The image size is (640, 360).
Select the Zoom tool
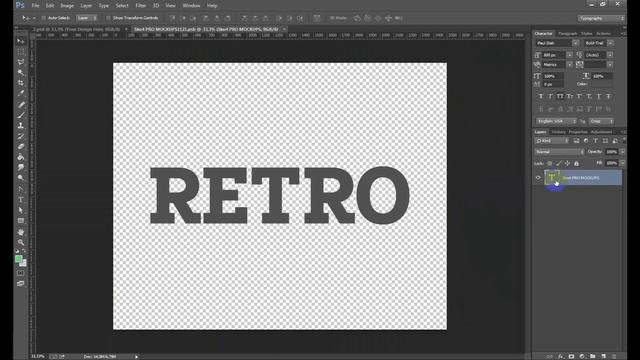click(x=21, y=242)
